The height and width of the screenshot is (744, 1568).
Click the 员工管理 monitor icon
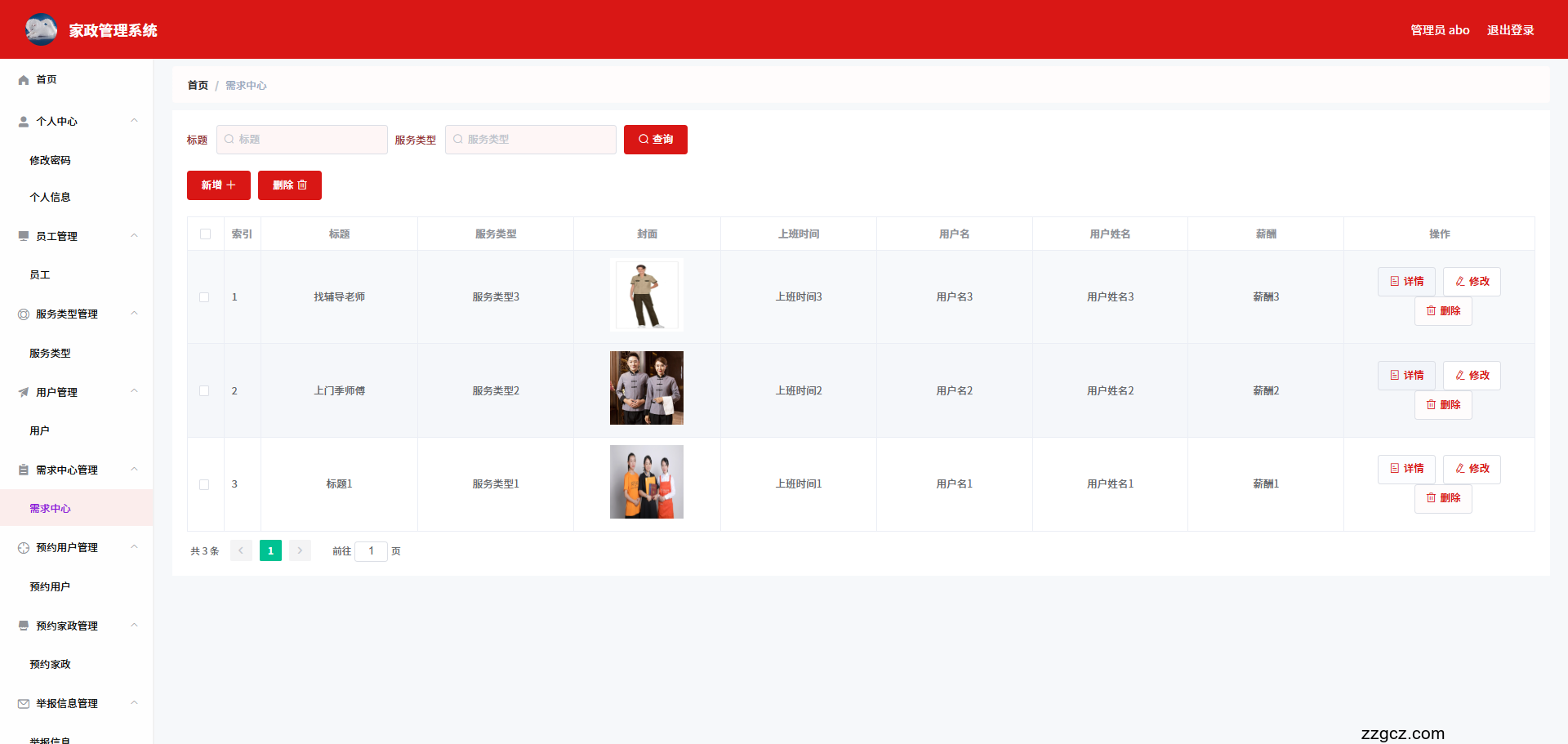coord(24,236)
